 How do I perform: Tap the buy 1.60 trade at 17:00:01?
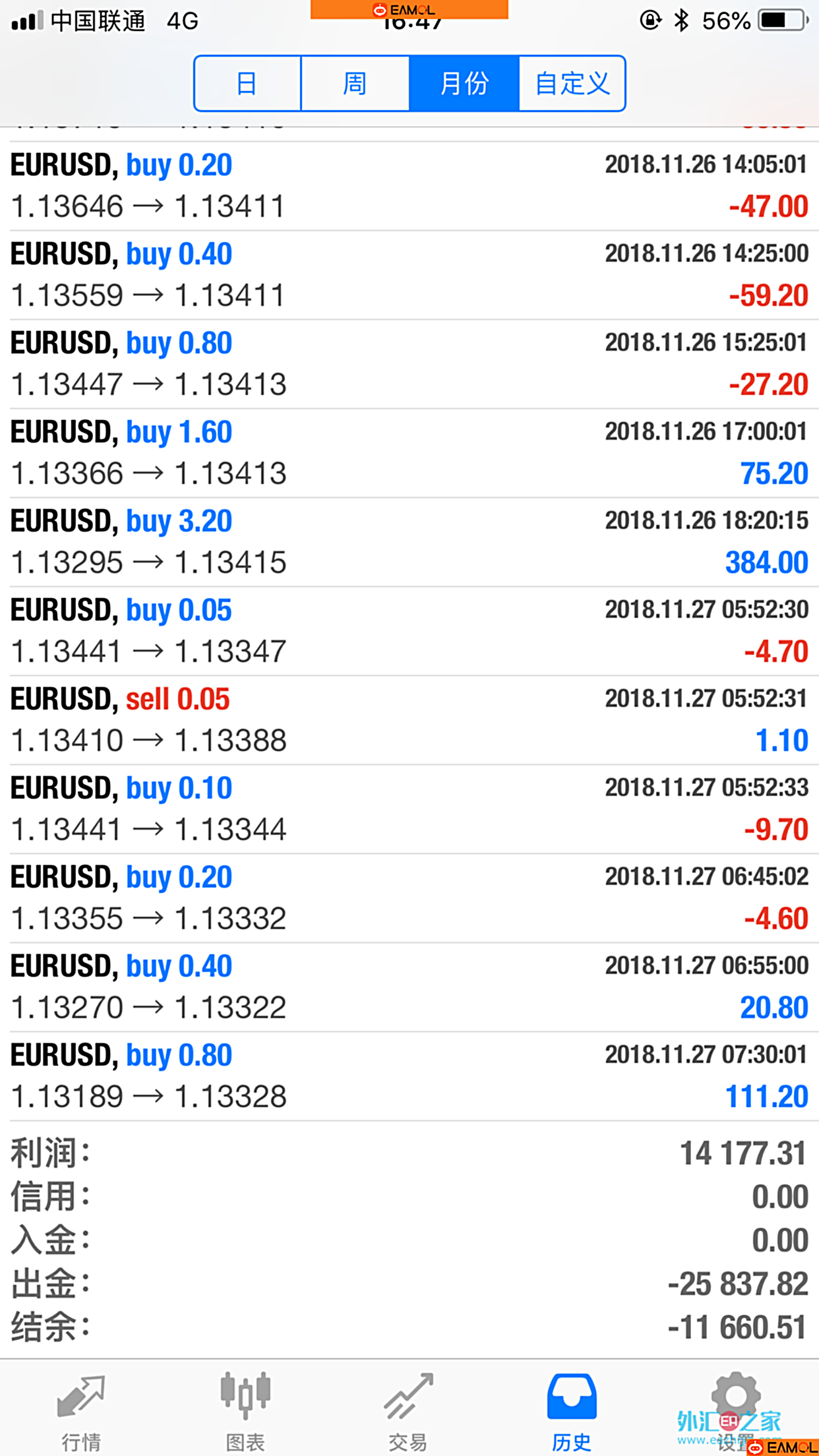(x=409, y=453)
